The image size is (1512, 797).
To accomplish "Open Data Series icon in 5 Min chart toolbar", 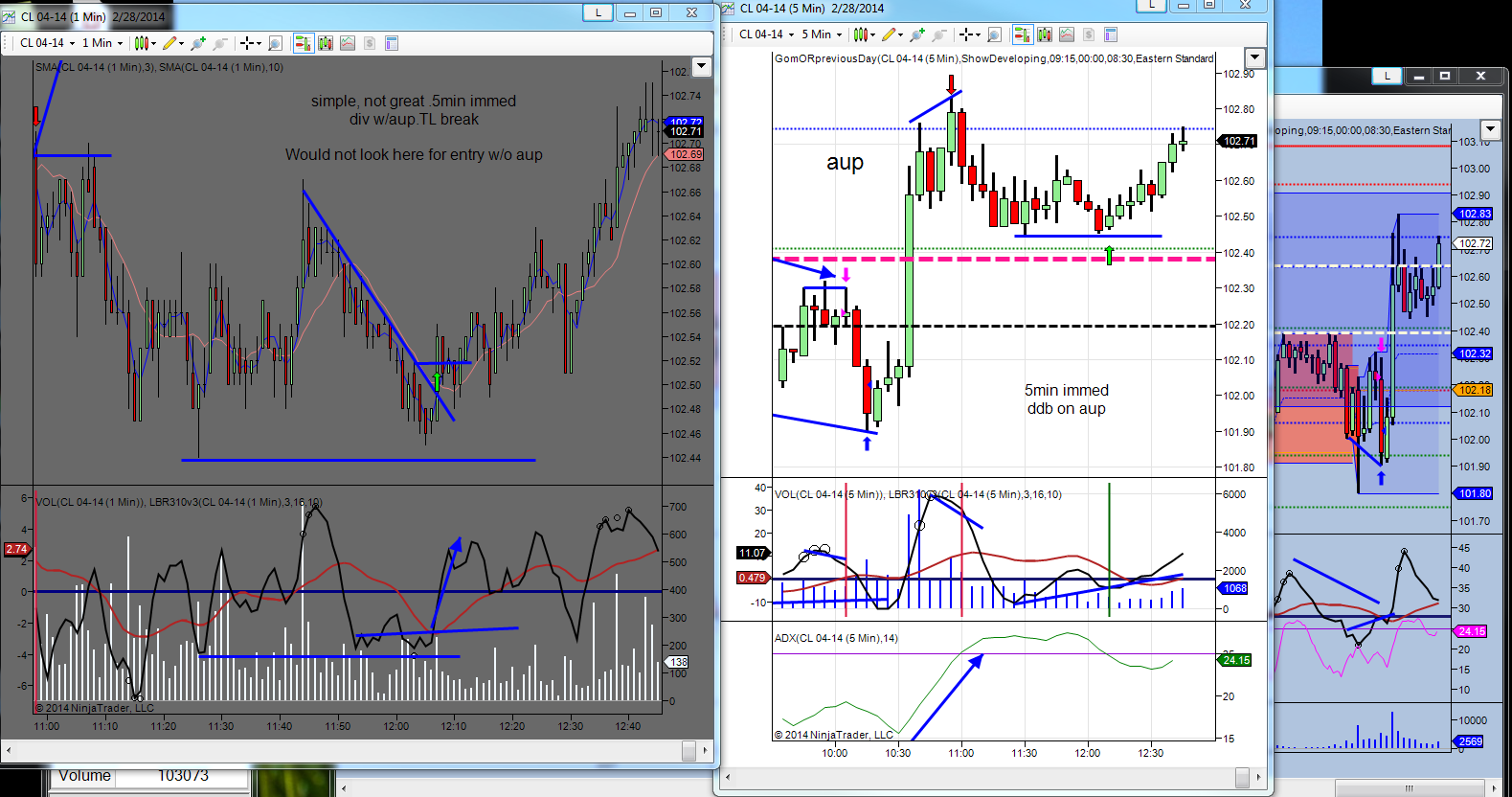I will point(1045,34).
